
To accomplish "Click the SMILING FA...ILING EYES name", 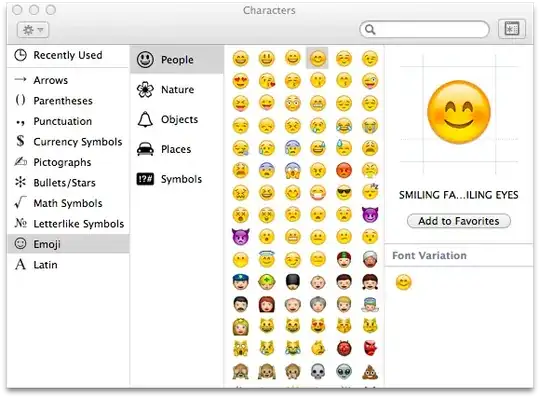I will point(458,195).
